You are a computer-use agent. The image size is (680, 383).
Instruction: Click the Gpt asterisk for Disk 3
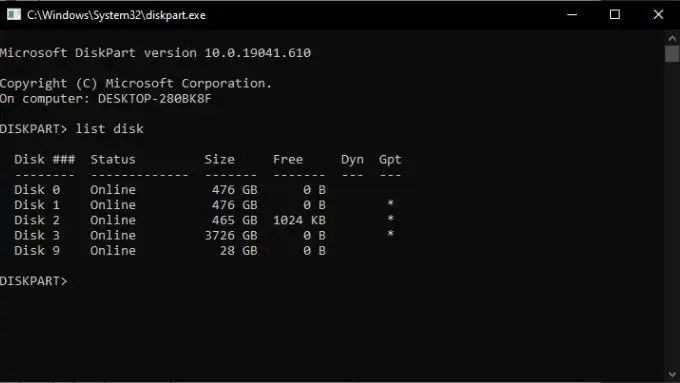point(390,234)
